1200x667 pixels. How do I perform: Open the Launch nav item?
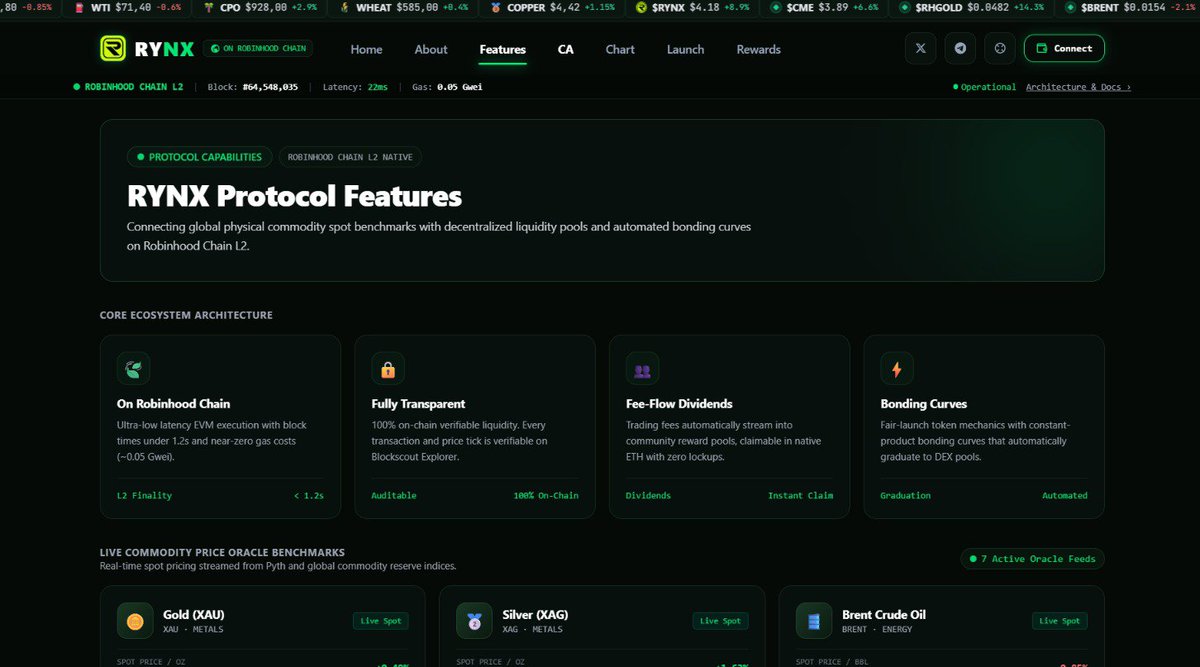(x=685, y=49)
